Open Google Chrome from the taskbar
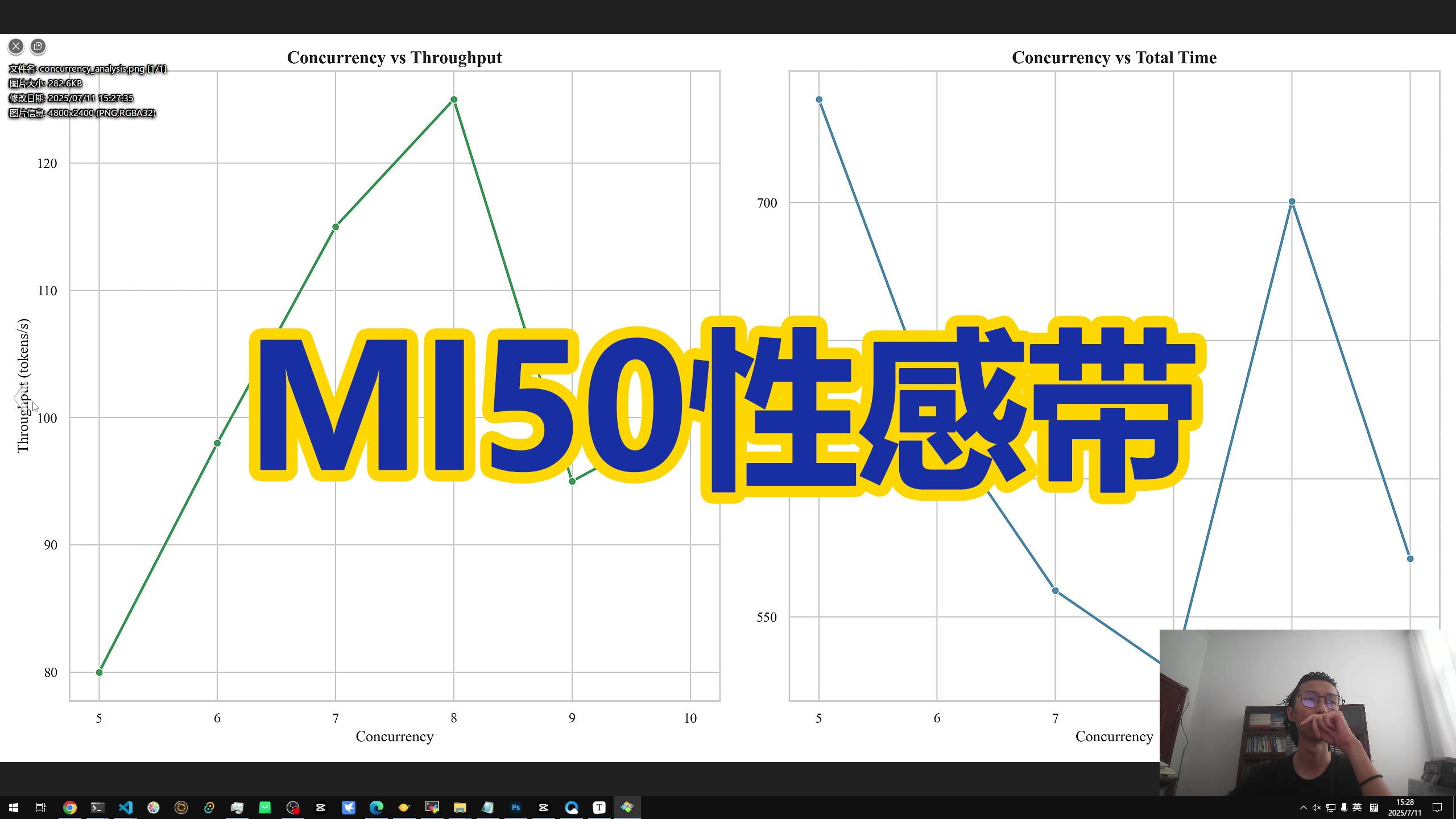Screen dimensions: 1456x819 [x=71, y=806]
